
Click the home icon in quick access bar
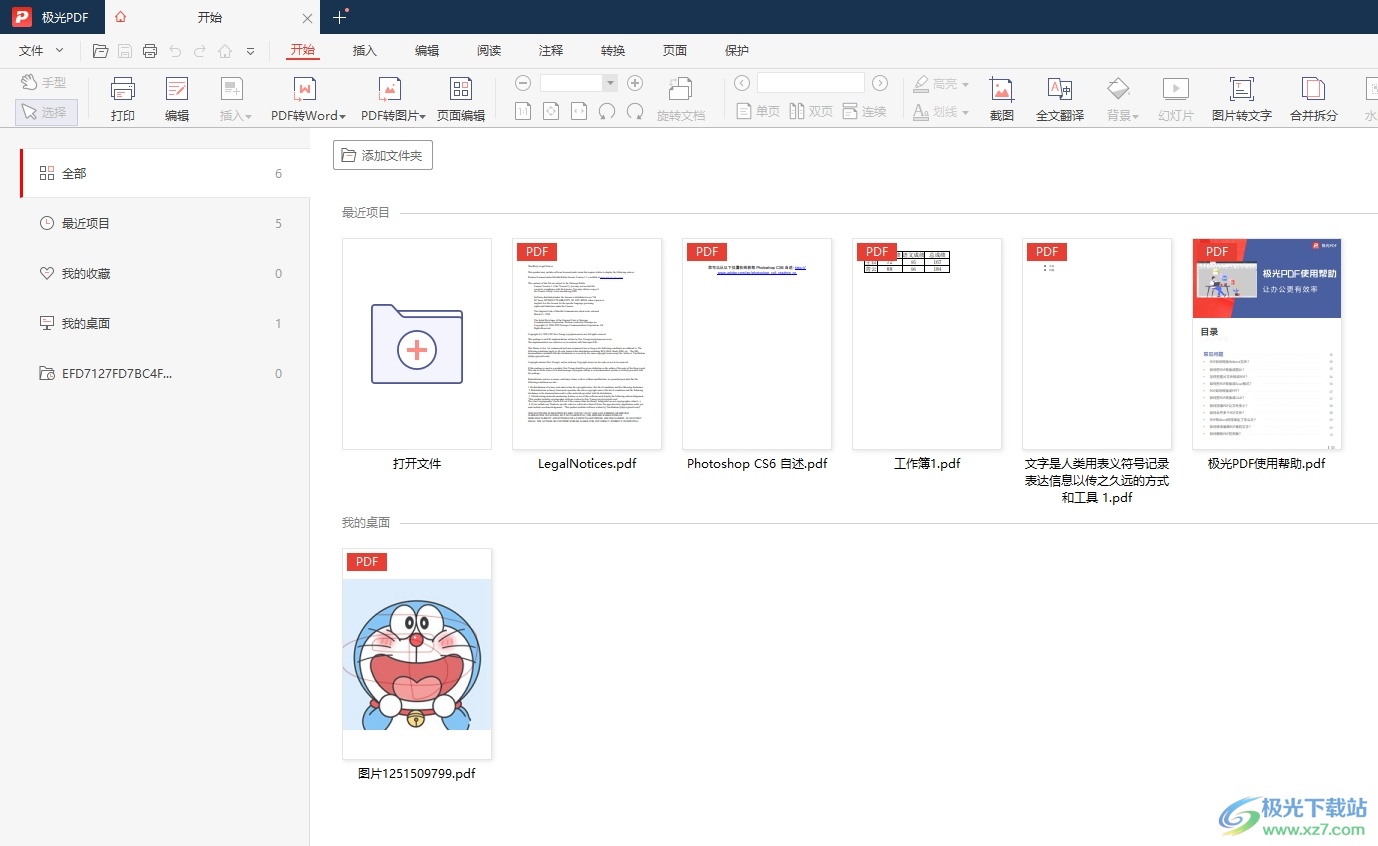pyautogui.click(x=225, y=51)
